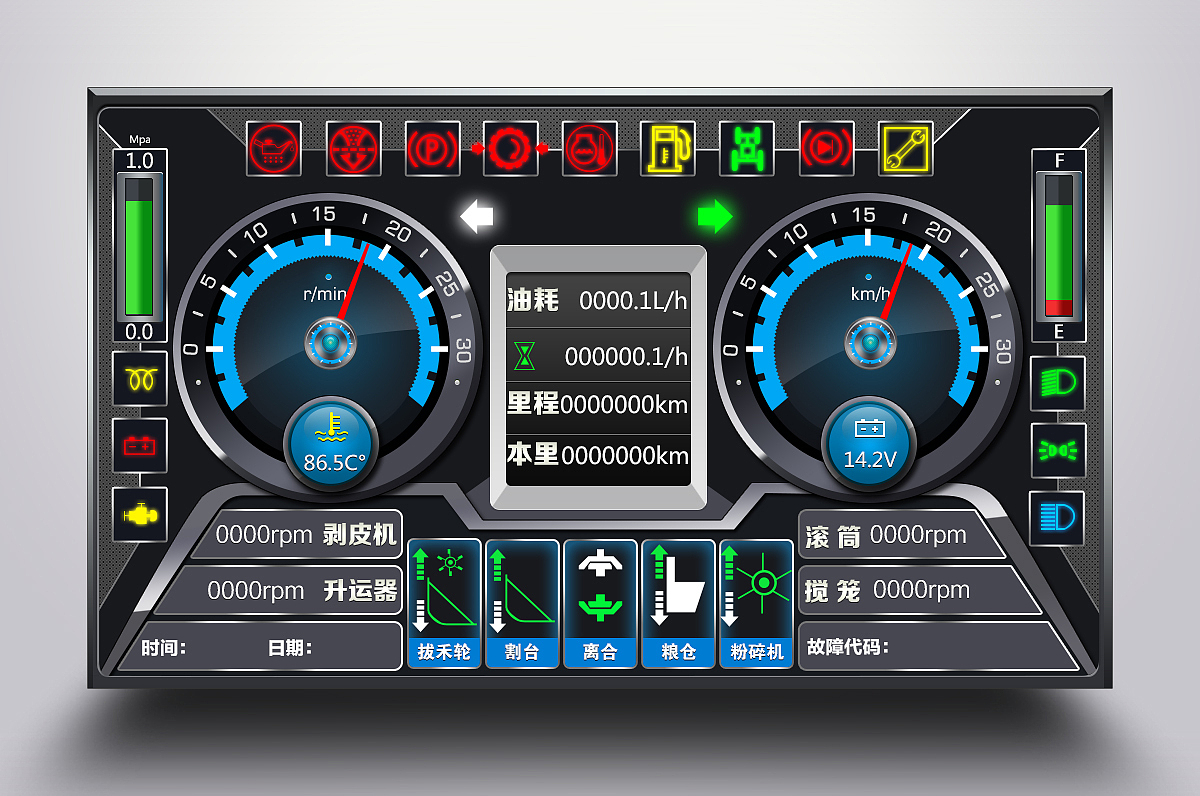Screen dimensions: 1200x796
Task: Click the green hourglass working hours icon
Action: pos(525,355)
